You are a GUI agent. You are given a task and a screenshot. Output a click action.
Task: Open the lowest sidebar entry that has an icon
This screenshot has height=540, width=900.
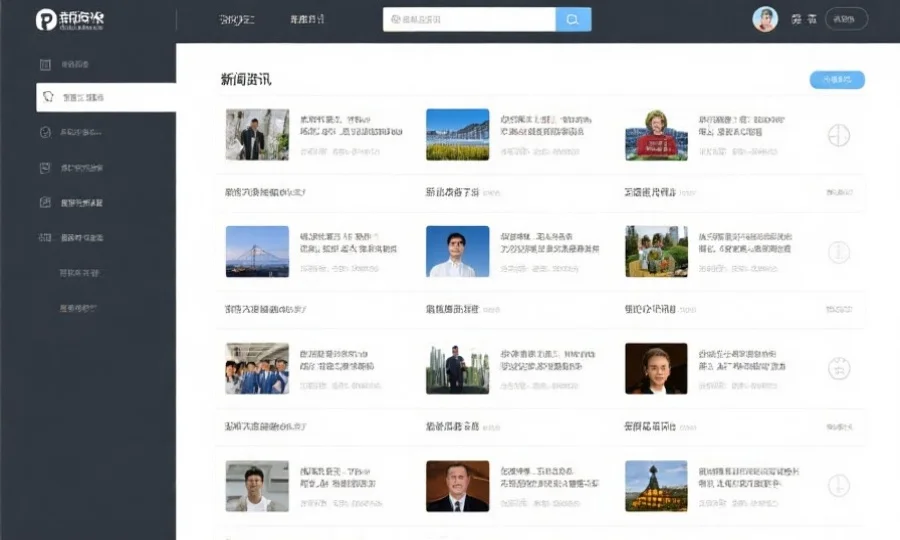click(71, 238)
